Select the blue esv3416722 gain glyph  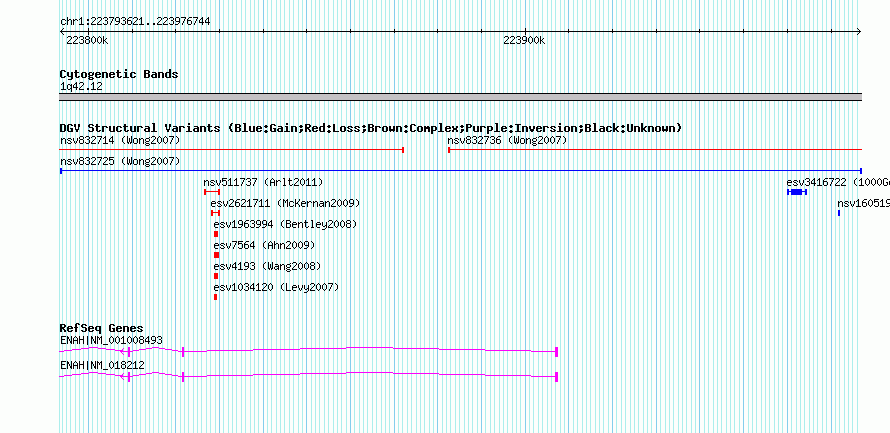797,192
